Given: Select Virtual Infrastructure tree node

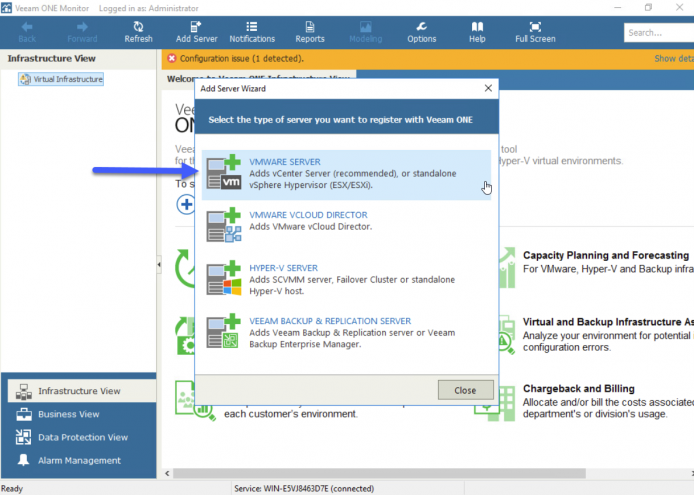Looking at the screenshot, I should [x=61, y=79].
